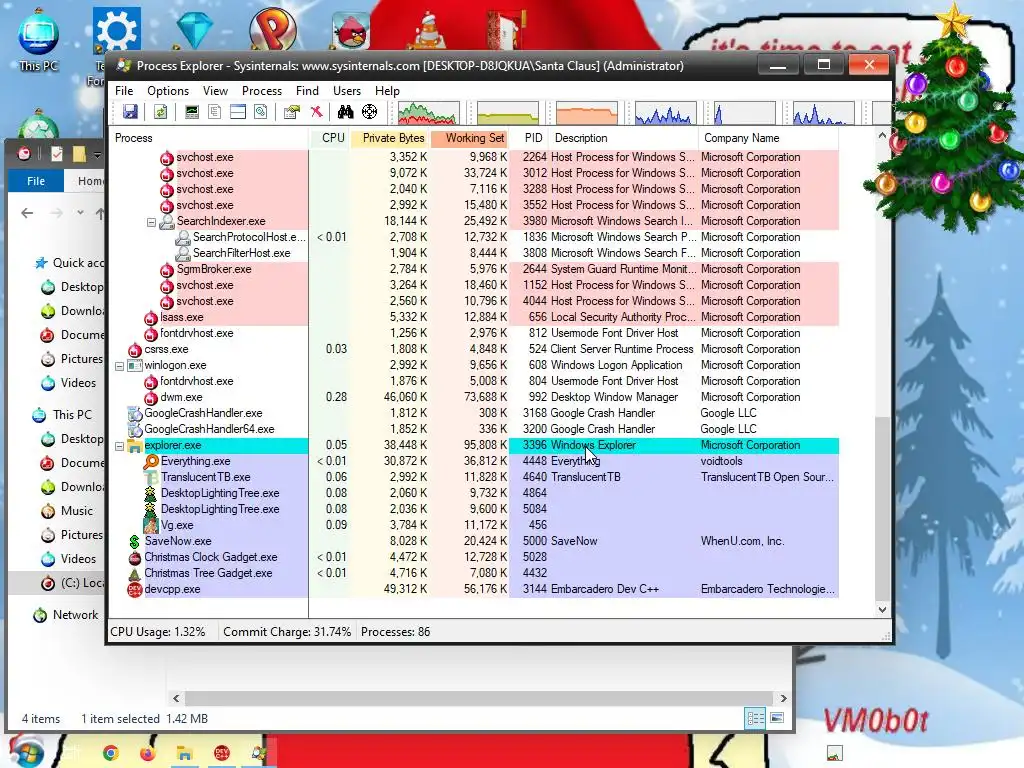
Task: Click the Commit Charge status bar entry
Action: pyautogui.click(x=287, y=632)
